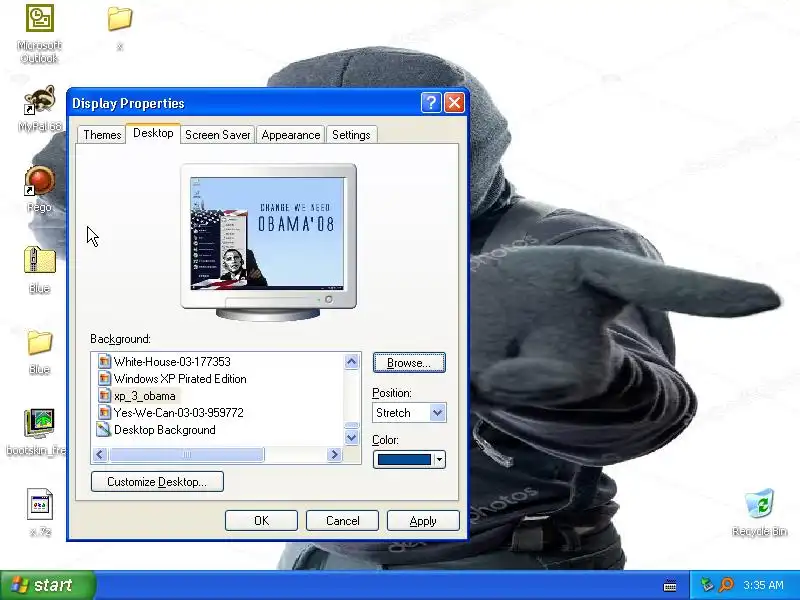Open the Color picker dropdown arrow
This screenshot has height=600, width=800.
pyautogui.click(x=439, y=460)
